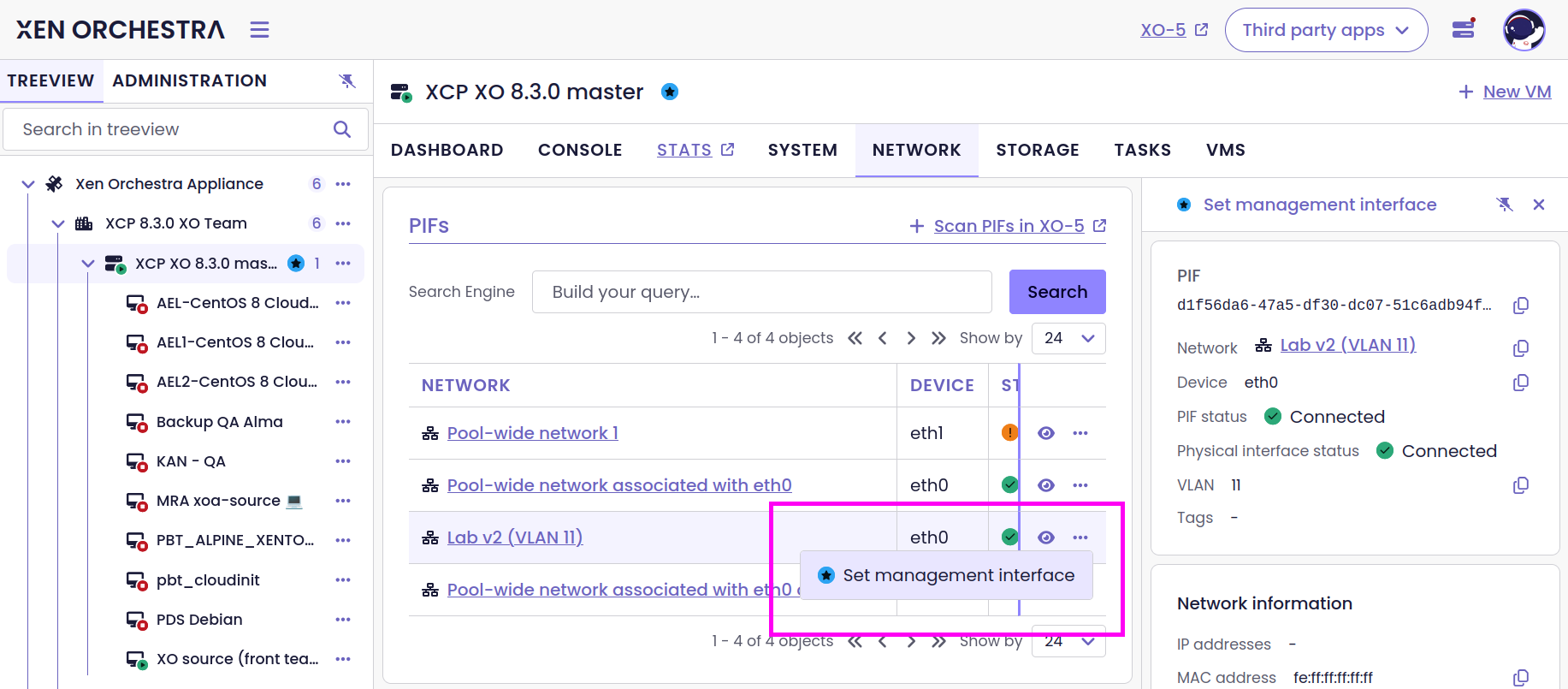Image resolution: width=1568 pixels, height=689 pixels.
Task: Open more actions for Xen Orchestra Appliance
Action: [343, 184]
